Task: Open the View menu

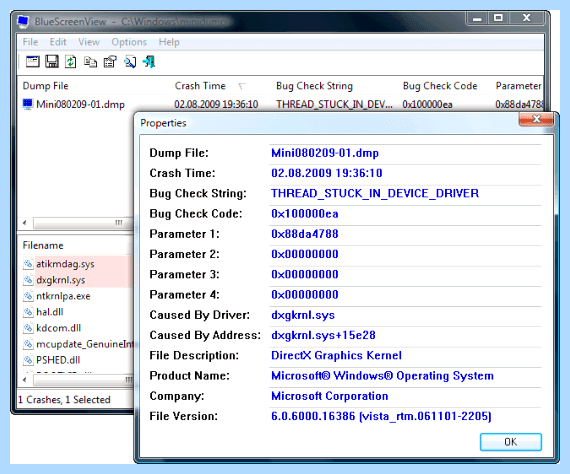Action: pos(89,42)
